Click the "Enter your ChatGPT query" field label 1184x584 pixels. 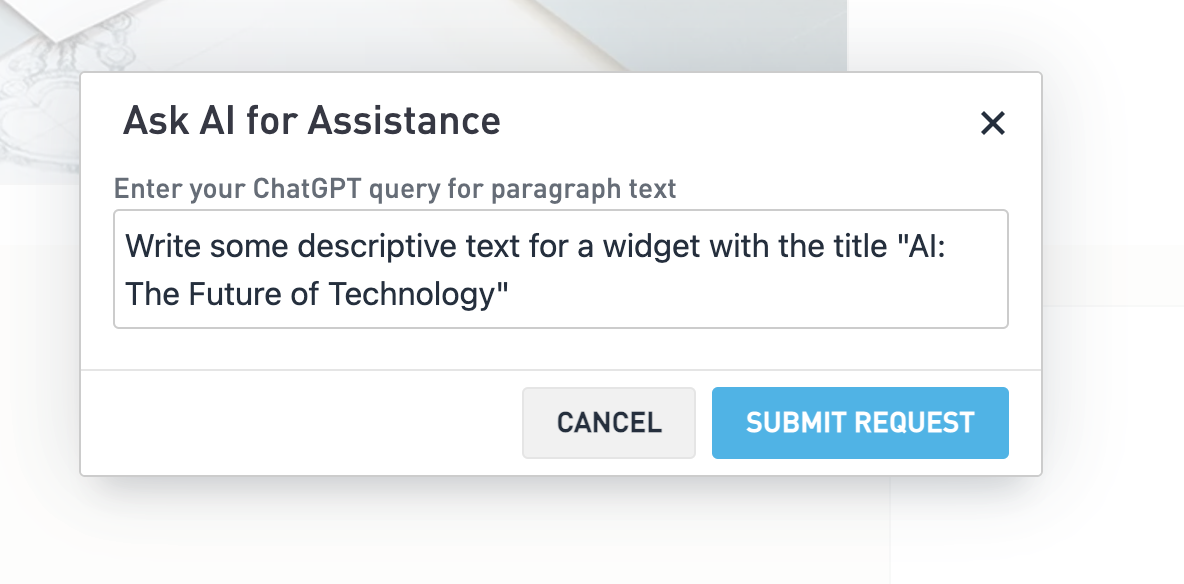click(395, 188)
